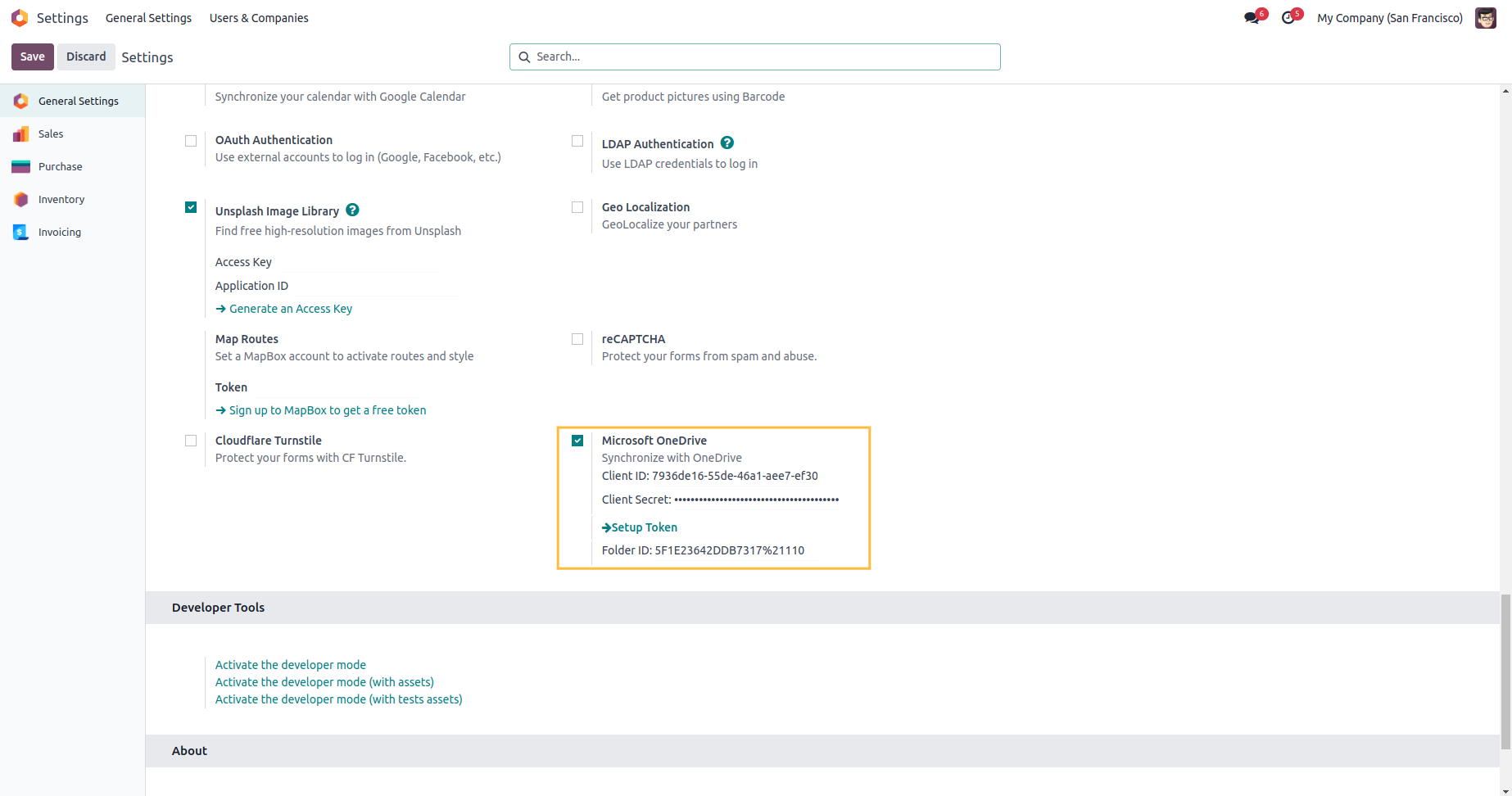The image size is (1512, 796).
Task: Click the Save button
Action: 33,57
